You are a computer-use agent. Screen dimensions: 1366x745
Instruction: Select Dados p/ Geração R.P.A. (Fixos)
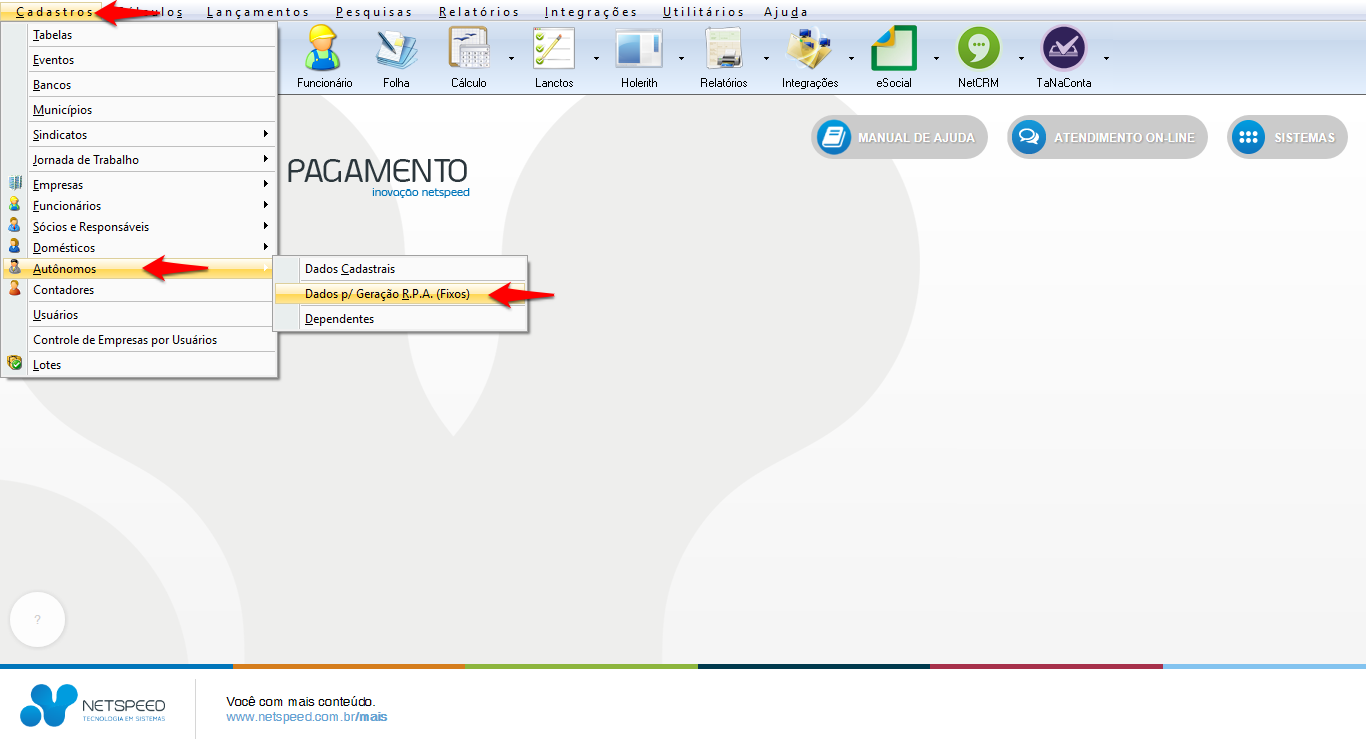coord(387,294)
